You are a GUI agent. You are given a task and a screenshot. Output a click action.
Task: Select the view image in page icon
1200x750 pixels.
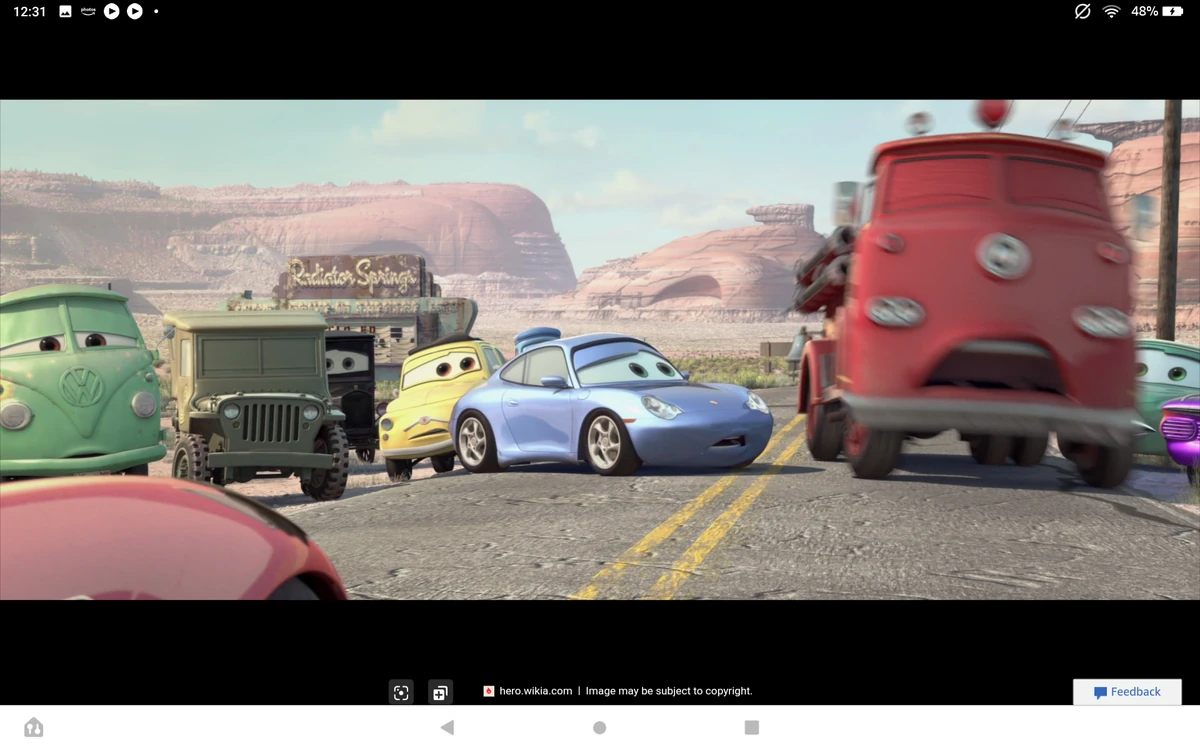tap(439, 691)
